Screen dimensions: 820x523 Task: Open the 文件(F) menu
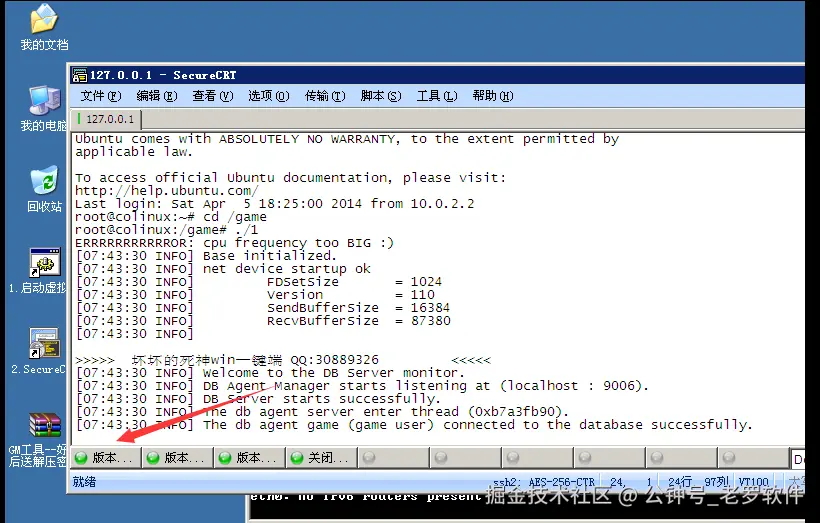point(101,96)
